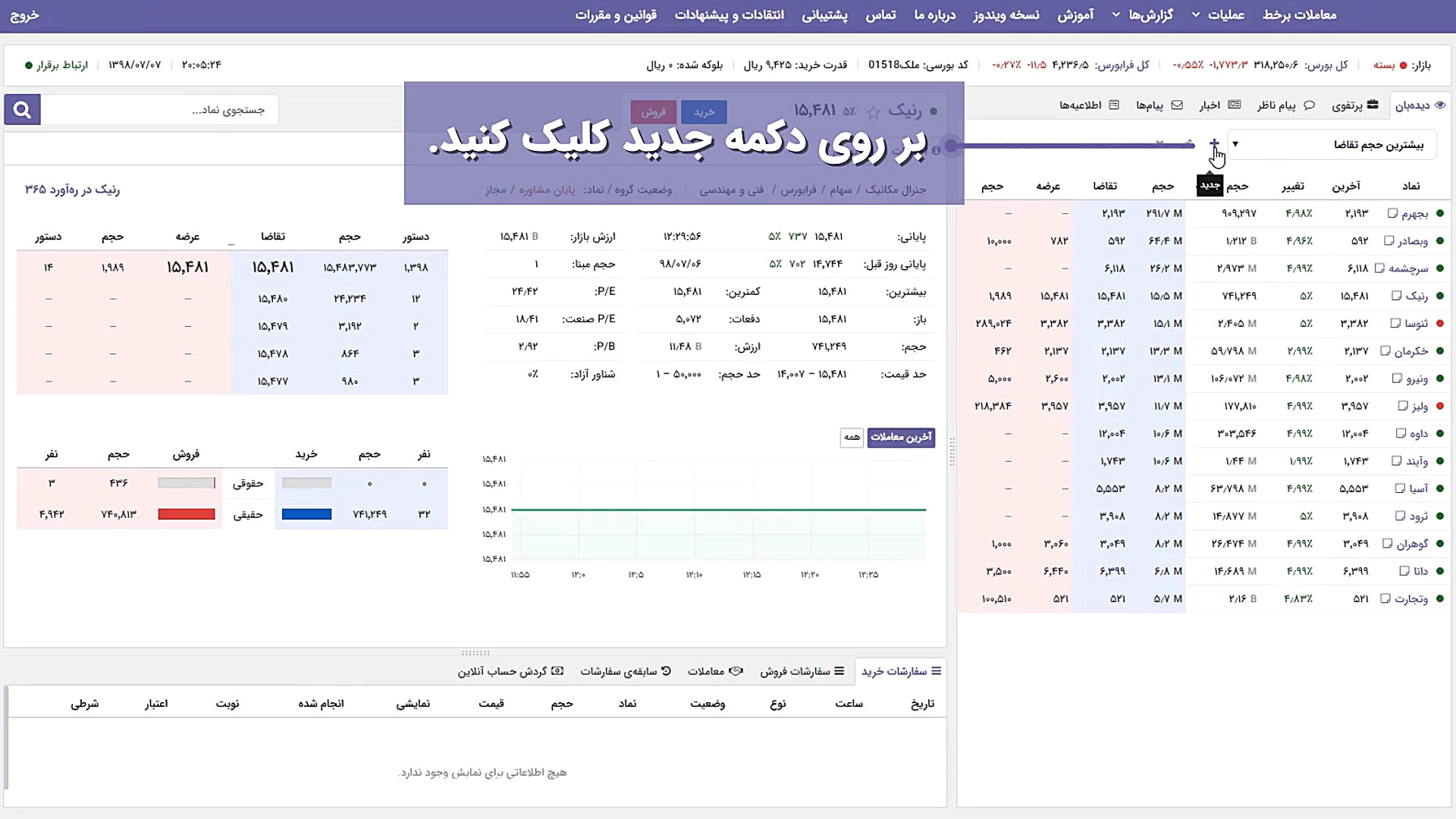Open اطلاعیه‌ها using the calendar icon
1456x819 pixels.
(1113, 105)
